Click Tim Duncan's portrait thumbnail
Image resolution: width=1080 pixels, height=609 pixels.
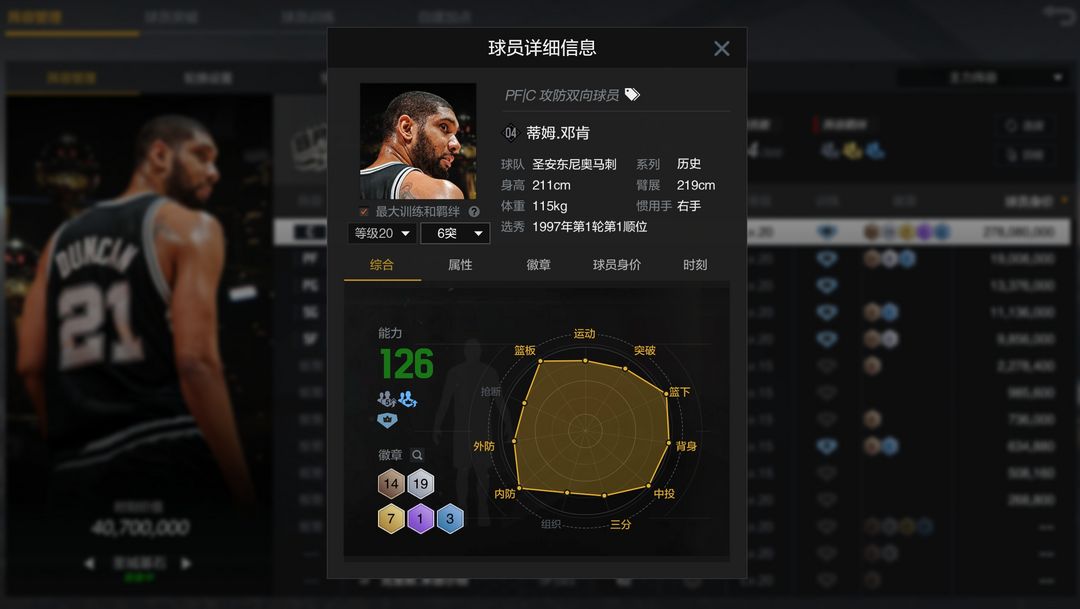tap(418, 141)
